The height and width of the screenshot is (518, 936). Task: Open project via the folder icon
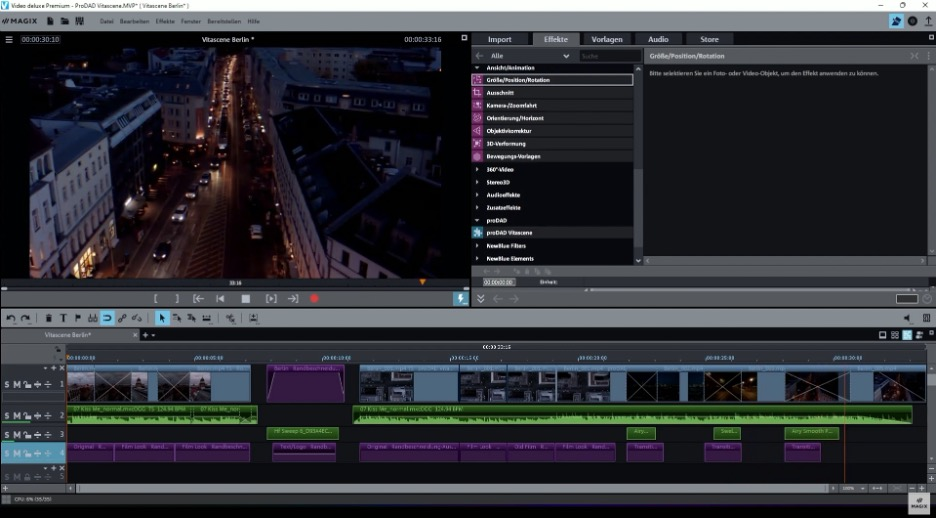point(64,21)
